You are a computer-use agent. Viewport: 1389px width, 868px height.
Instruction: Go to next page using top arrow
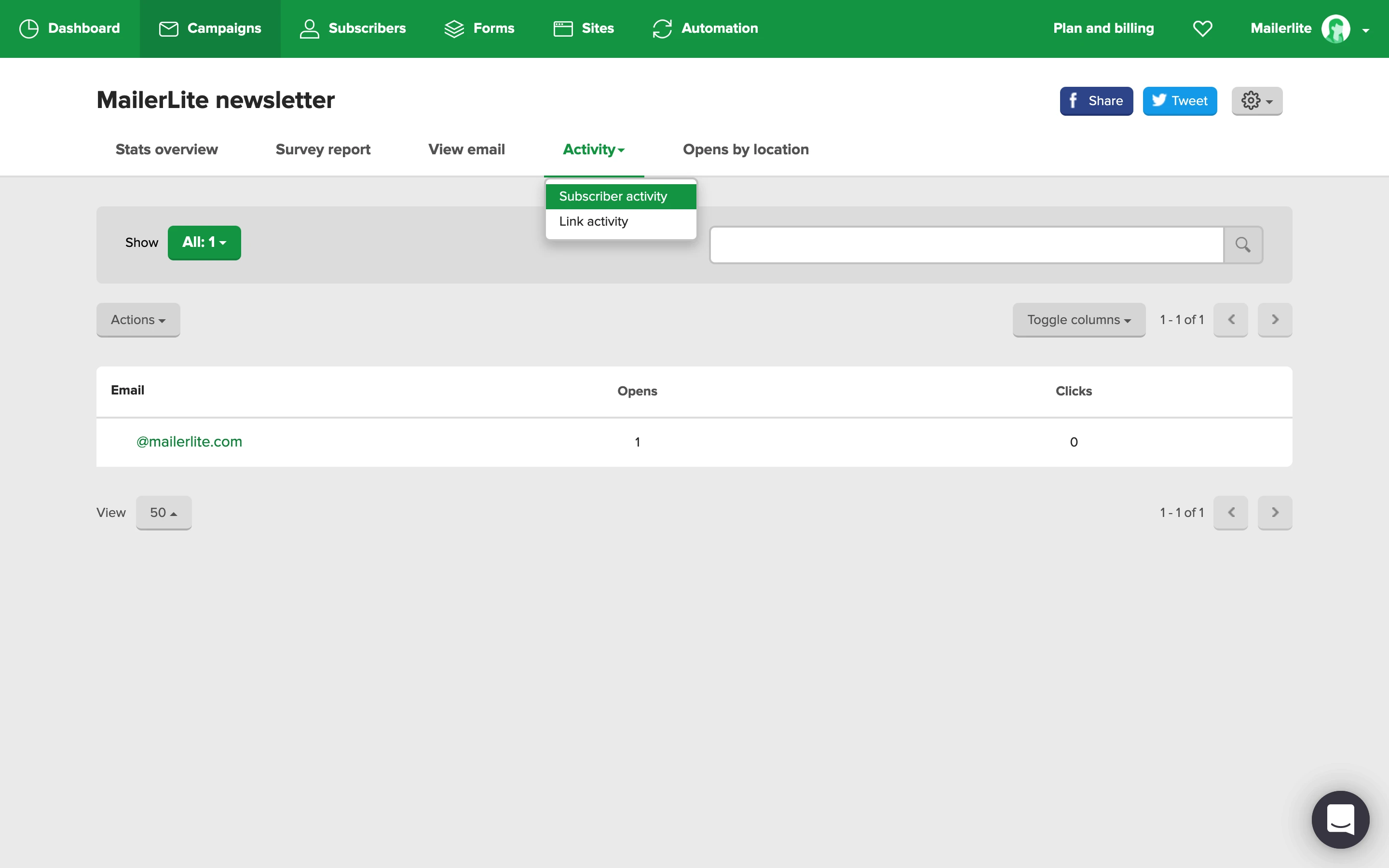[x=1274, y=320]
